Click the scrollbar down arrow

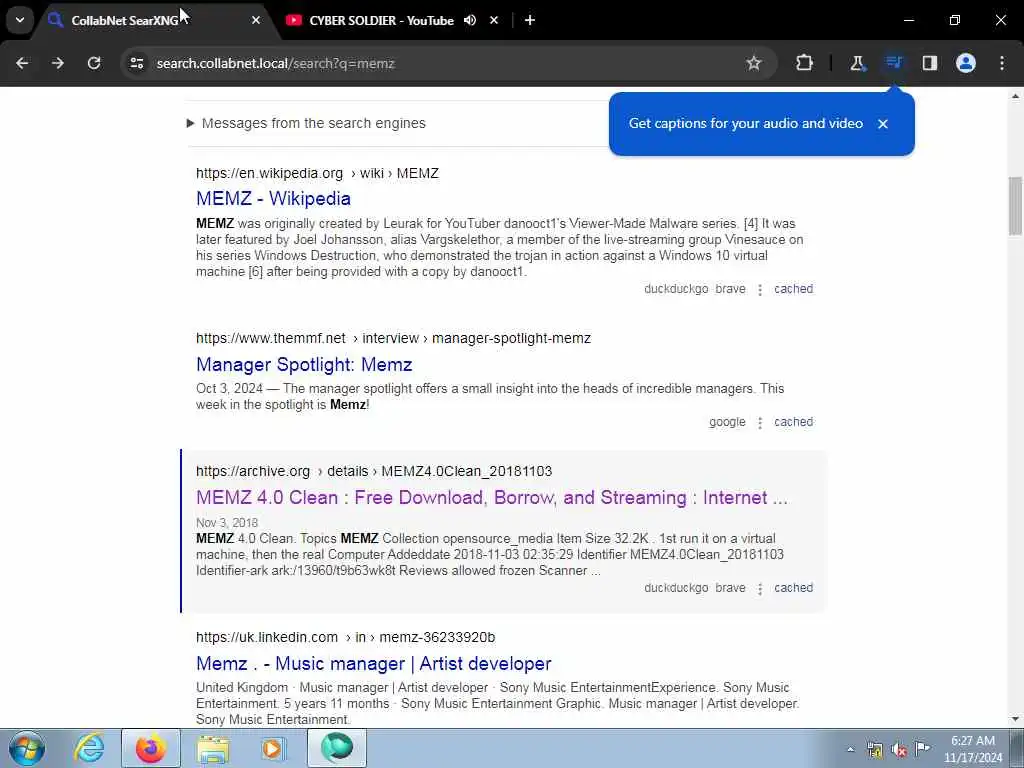pyautogui.click(x=1015, y=719)
